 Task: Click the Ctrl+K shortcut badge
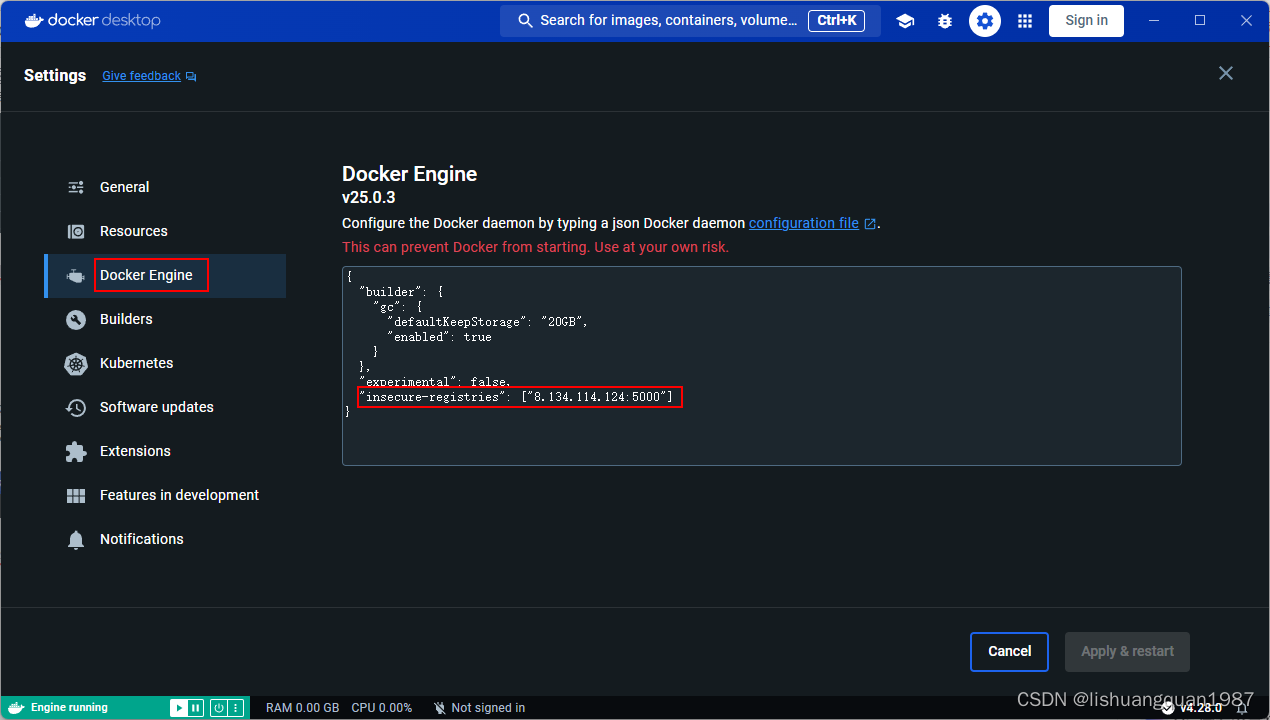pos(836,20)
